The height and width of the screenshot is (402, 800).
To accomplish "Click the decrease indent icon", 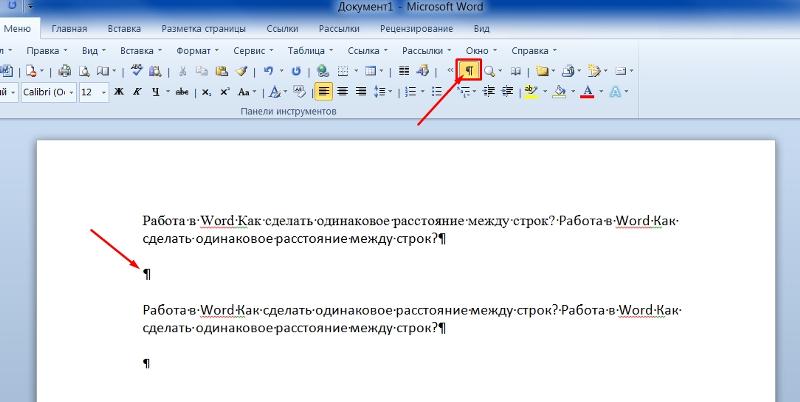I will point(489,92).
